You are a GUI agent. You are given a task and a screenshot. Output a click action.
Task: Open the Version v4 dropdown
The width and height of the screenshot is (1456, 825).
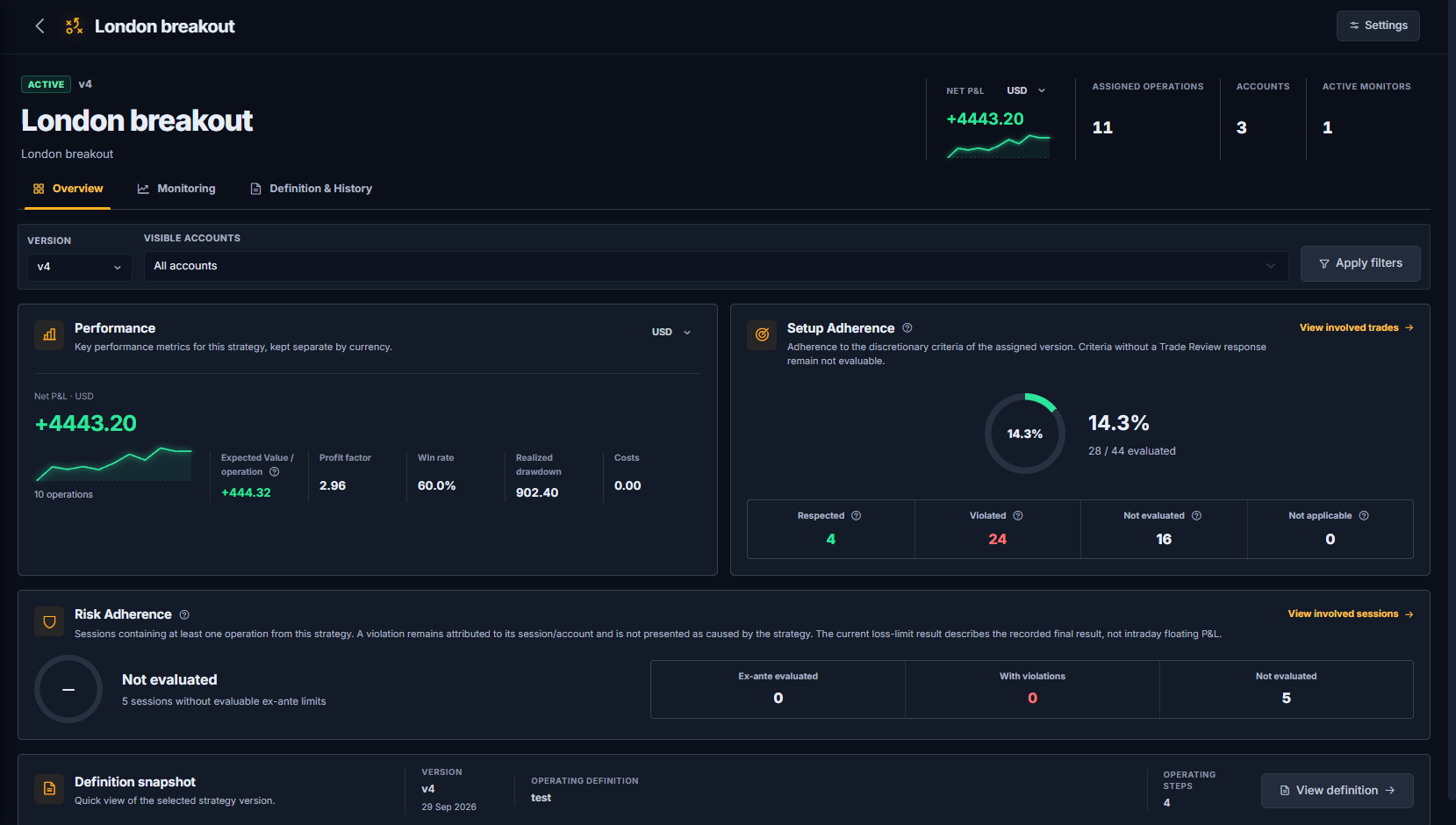click(x=79, y=267)
